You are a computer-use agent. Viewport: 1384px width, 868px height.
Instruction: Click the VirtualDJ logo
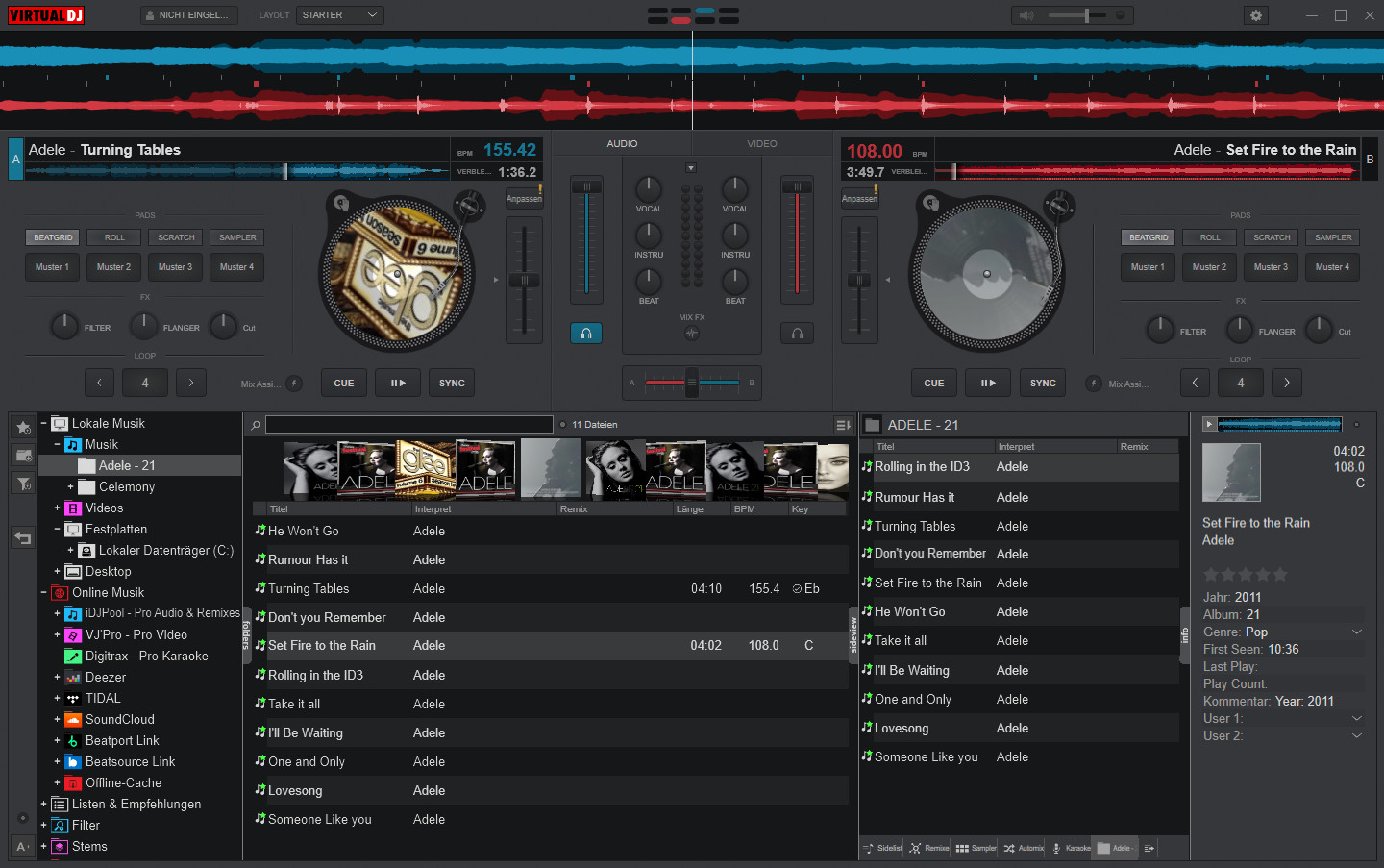click(45, 15)
